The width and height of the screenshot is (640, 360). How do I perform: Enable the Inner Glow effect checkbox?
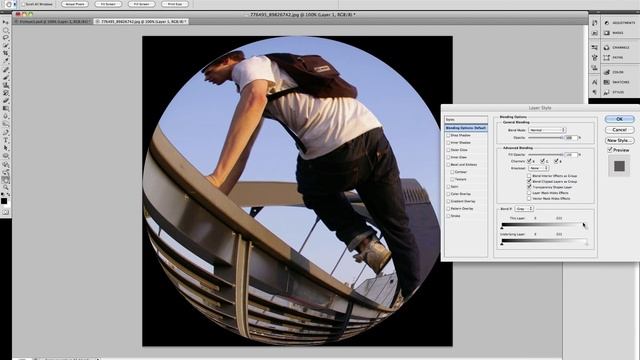tap(448, 157)
